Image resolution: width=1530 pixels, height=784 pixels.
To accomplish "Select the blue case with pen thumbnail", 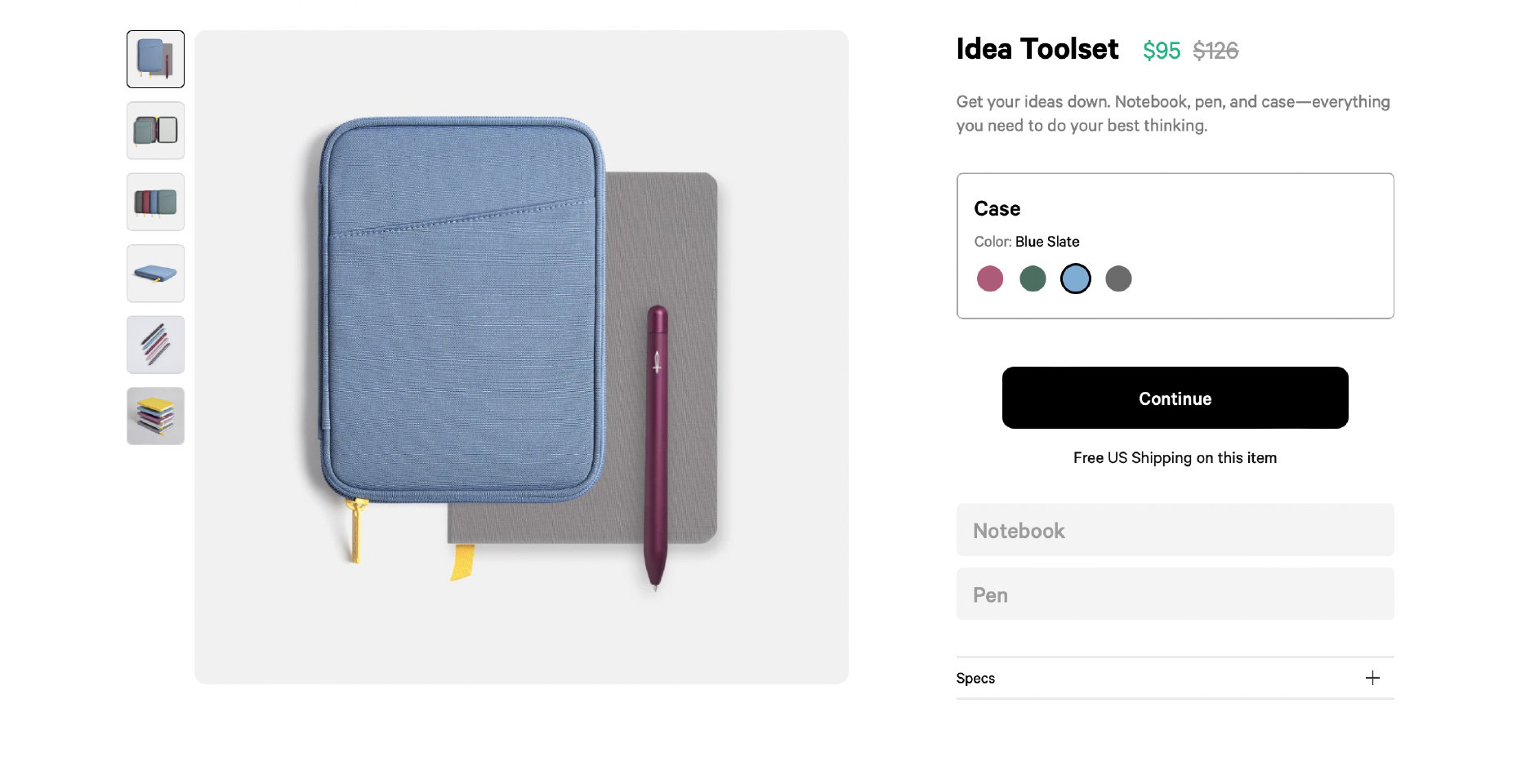I will point(155,59).
